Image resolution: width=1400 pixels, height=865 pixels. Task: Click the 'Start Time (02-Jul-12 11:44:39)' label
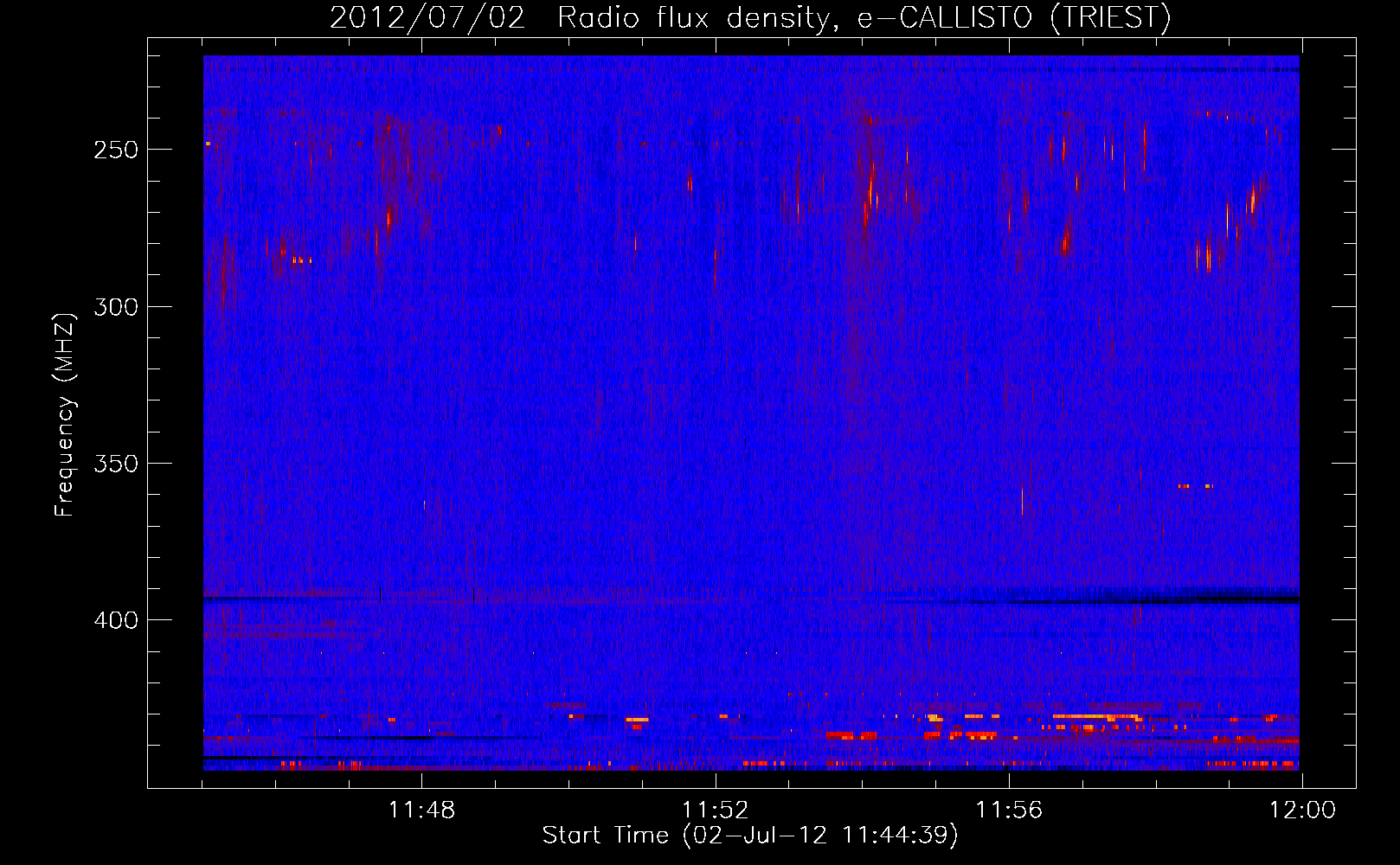750,836
